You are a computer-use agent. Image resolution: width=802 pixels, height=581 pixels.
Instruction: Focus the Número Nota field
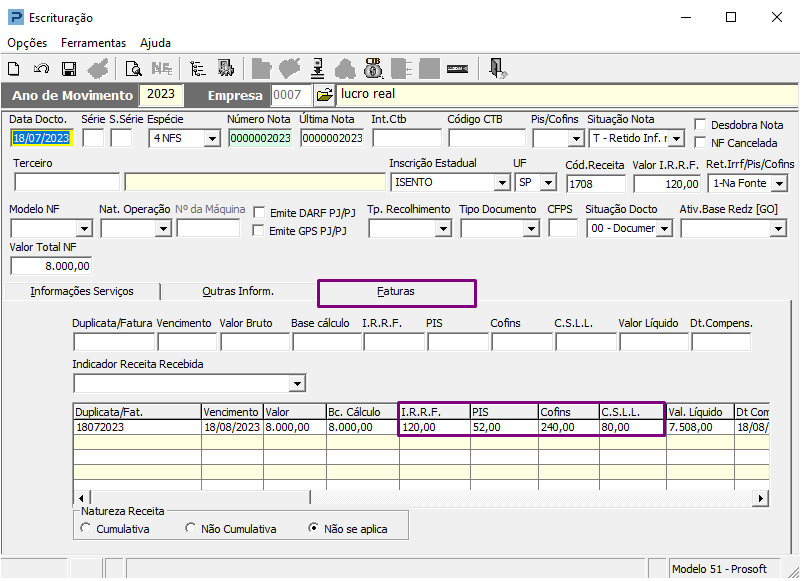(260, 138)
